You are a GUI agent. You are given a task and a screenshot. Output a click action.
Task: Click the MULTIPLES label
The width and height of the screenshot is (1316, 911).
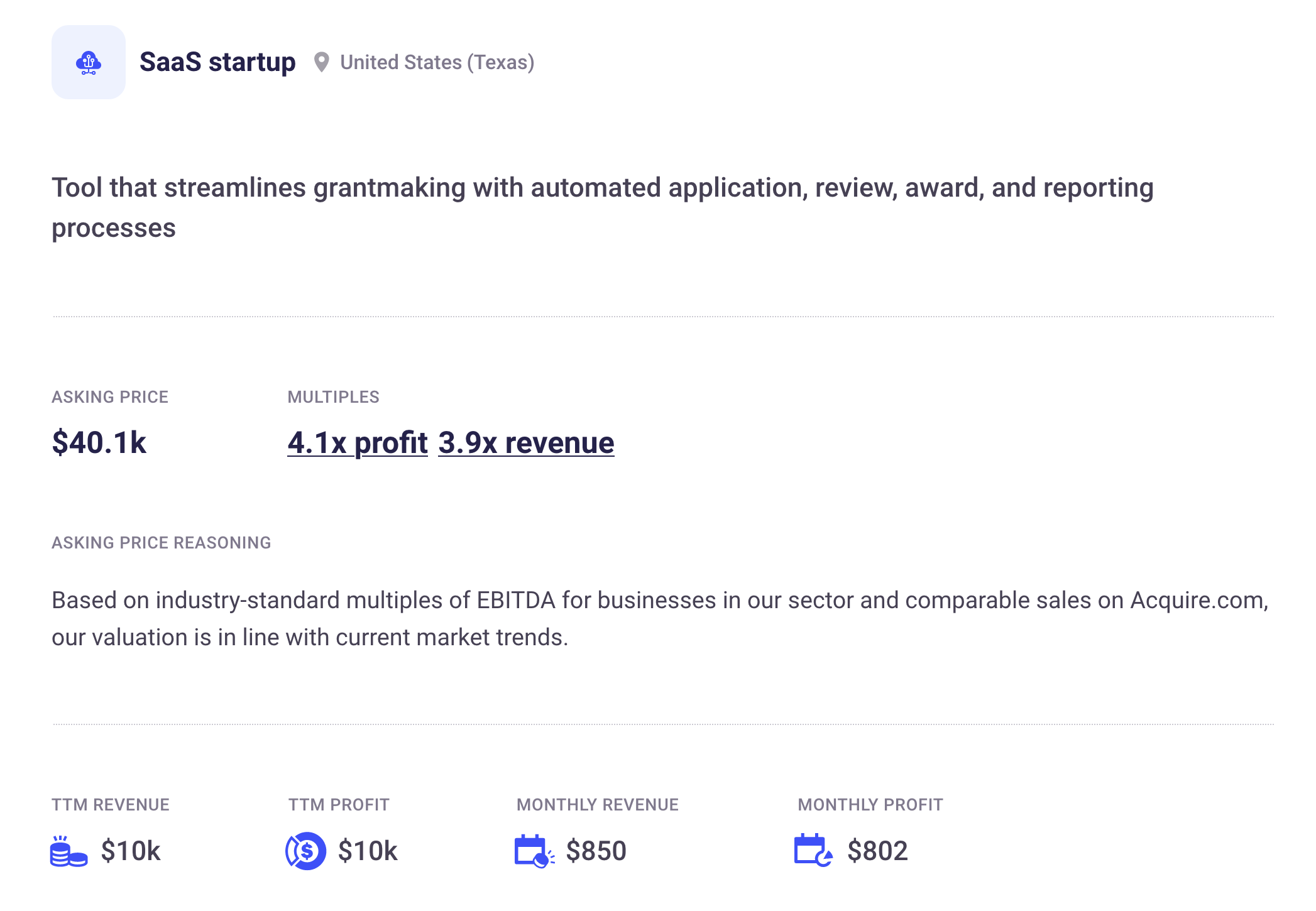coord(333,397)
